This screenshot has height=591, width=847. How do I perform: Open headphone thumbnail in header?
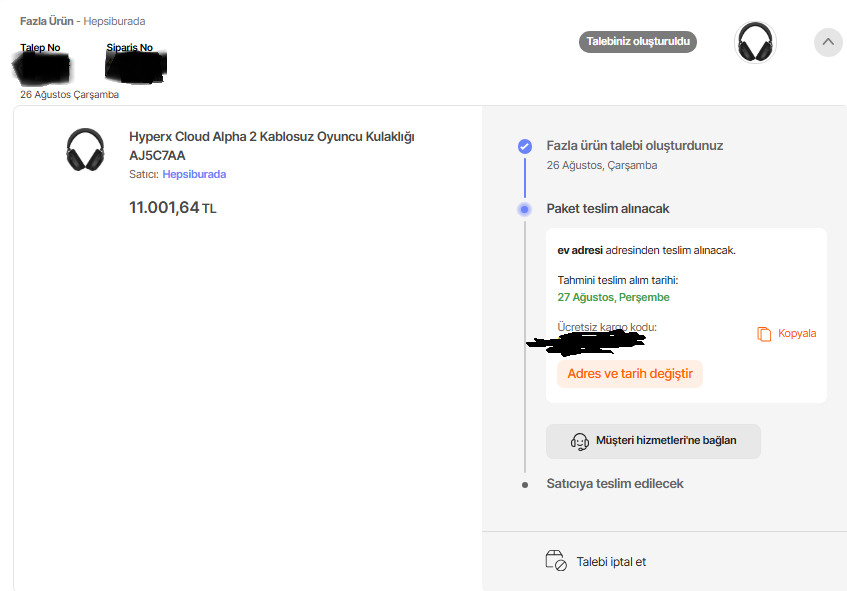[755, 42]
